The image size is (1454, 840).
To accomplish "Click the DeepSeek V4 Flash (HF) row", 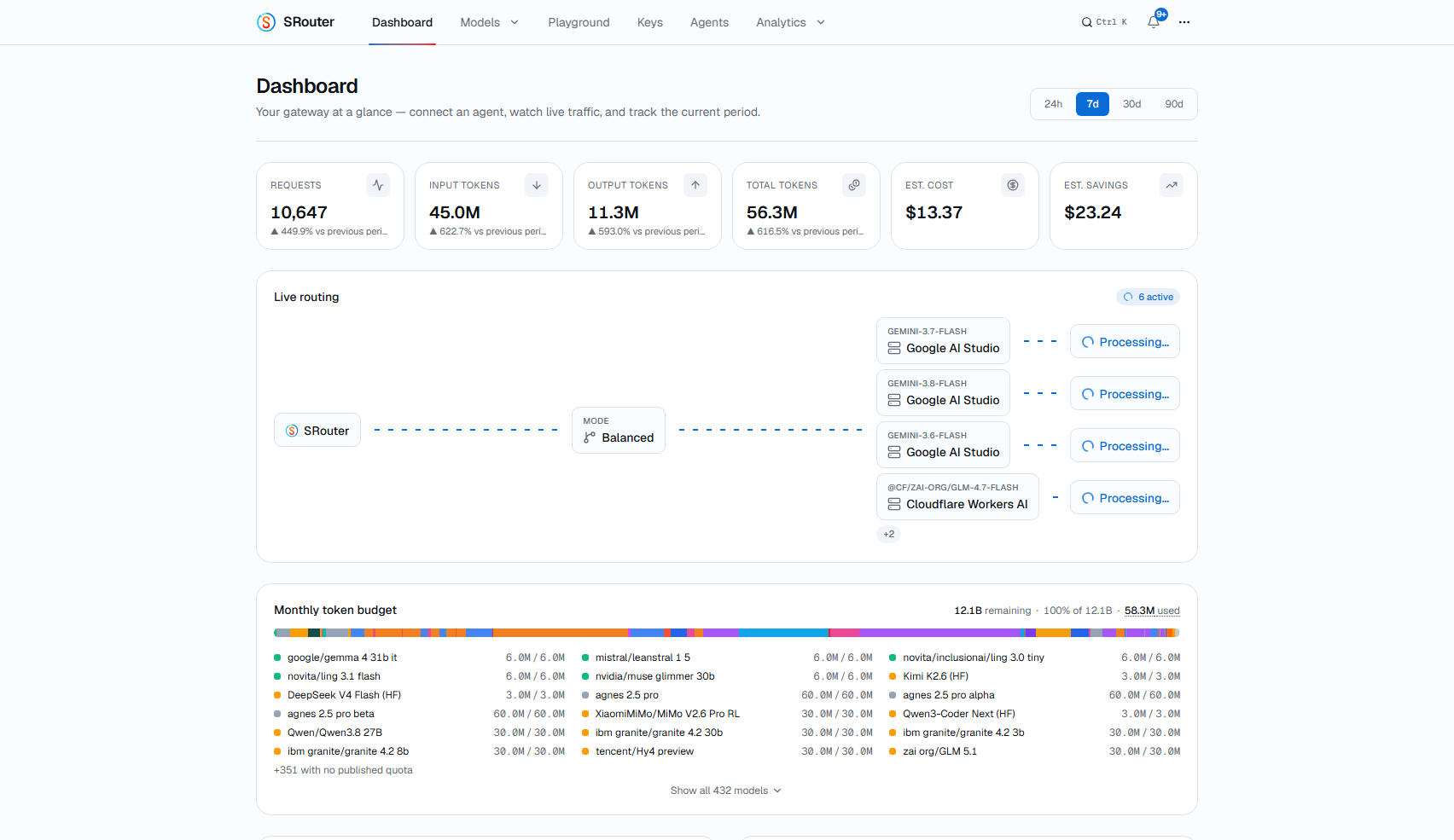I will [419, 695].
